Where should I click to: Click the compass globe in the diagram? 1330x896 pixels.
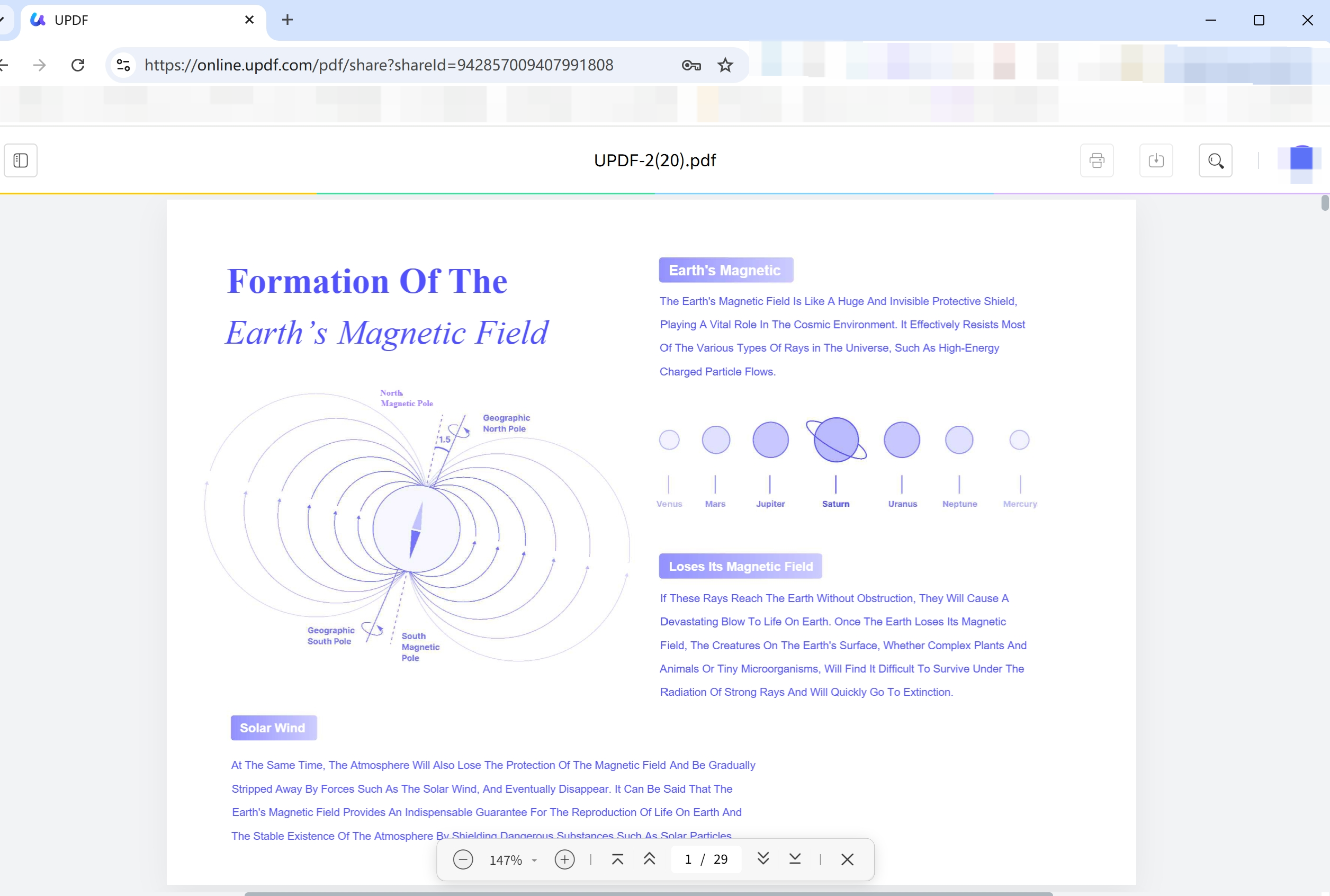click(416, 529)
